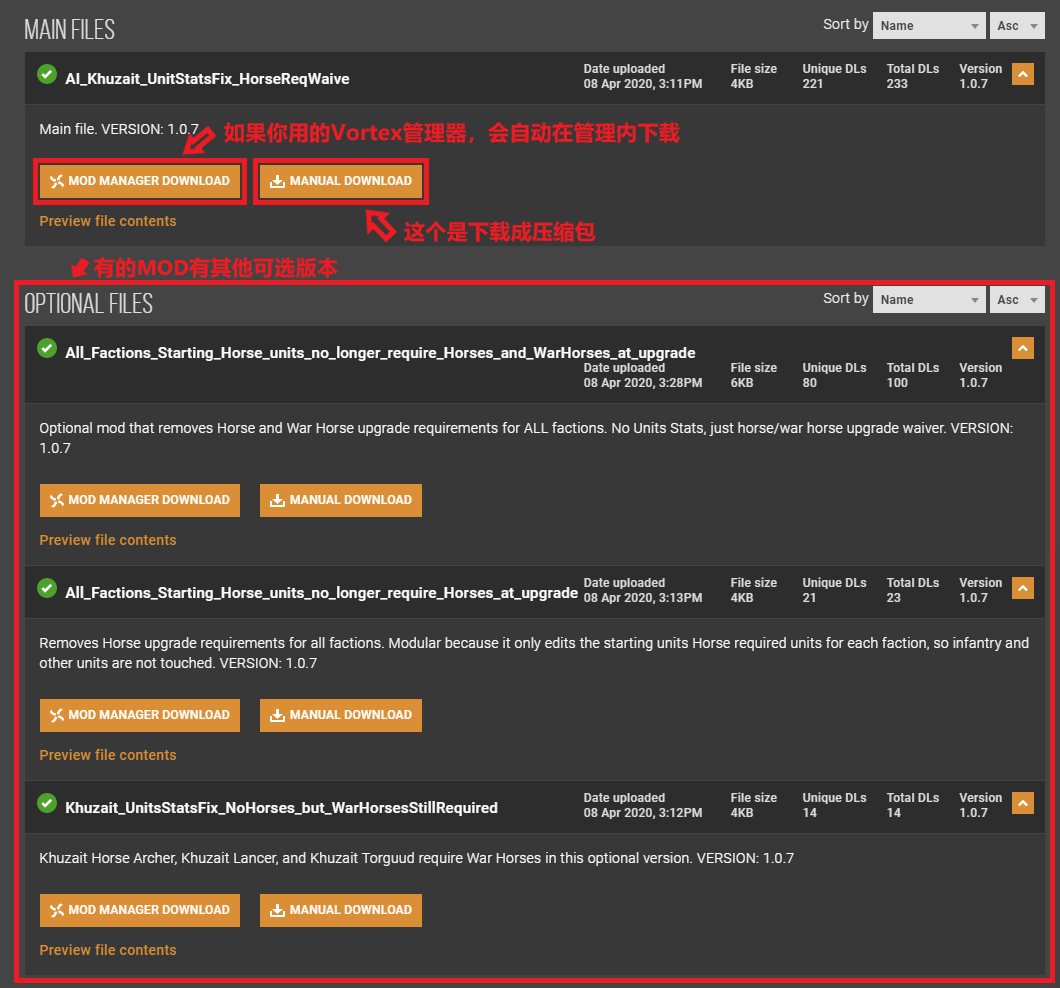Click Total DLs value 23
The width and height of the screenshot is (1060, 988).
894,598
